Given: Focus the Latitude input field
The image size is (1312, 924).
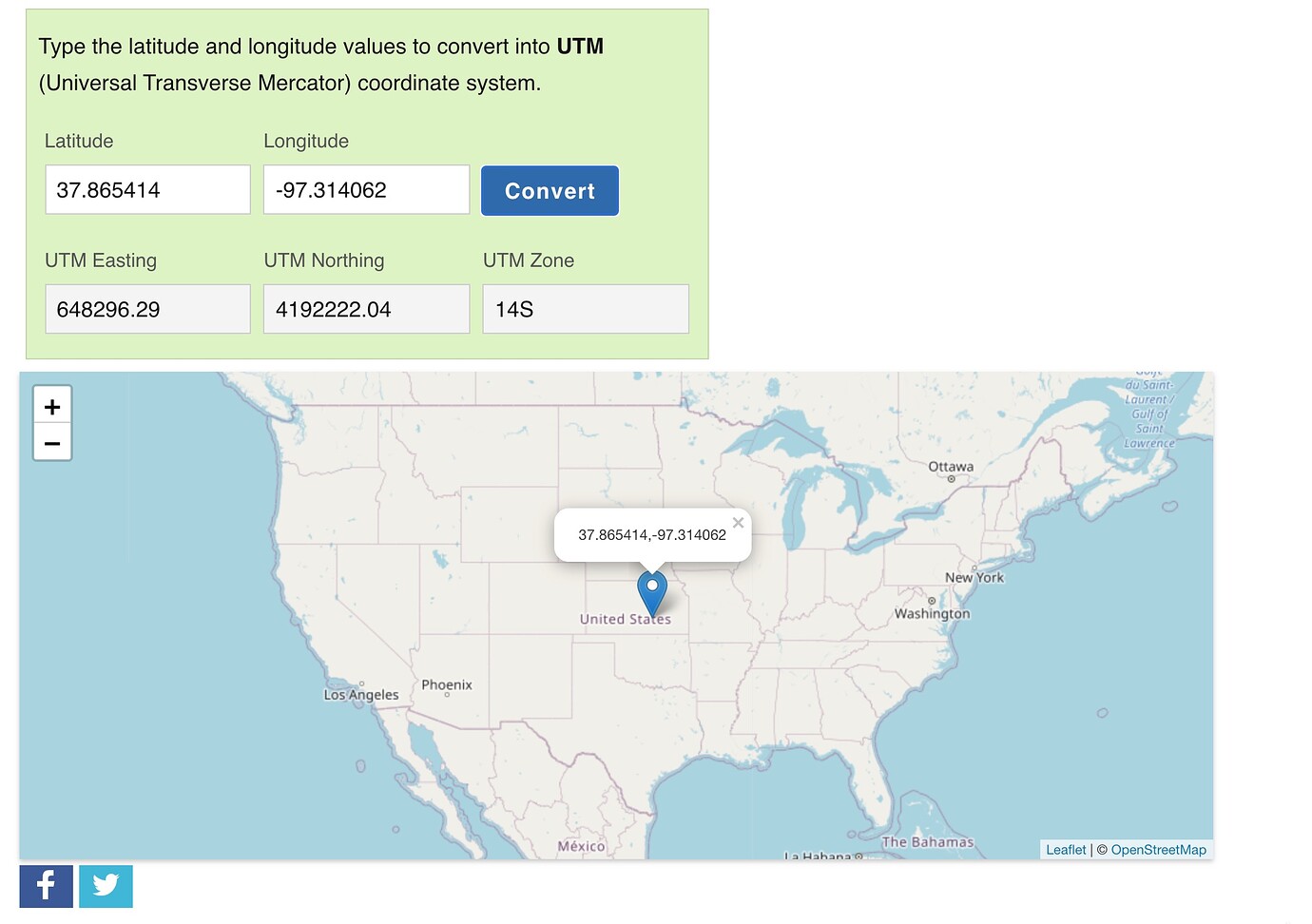Looking at the screenshot, I should 147,190.
